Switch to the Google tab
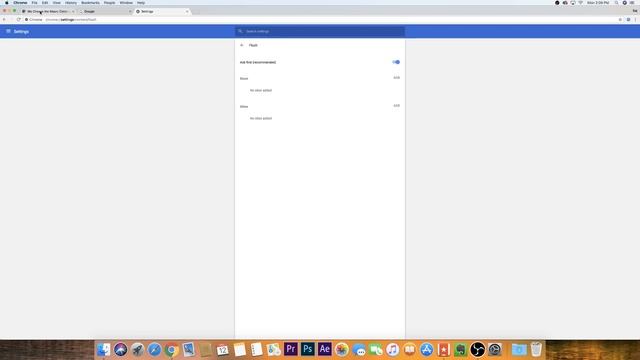 click(104, 11)
